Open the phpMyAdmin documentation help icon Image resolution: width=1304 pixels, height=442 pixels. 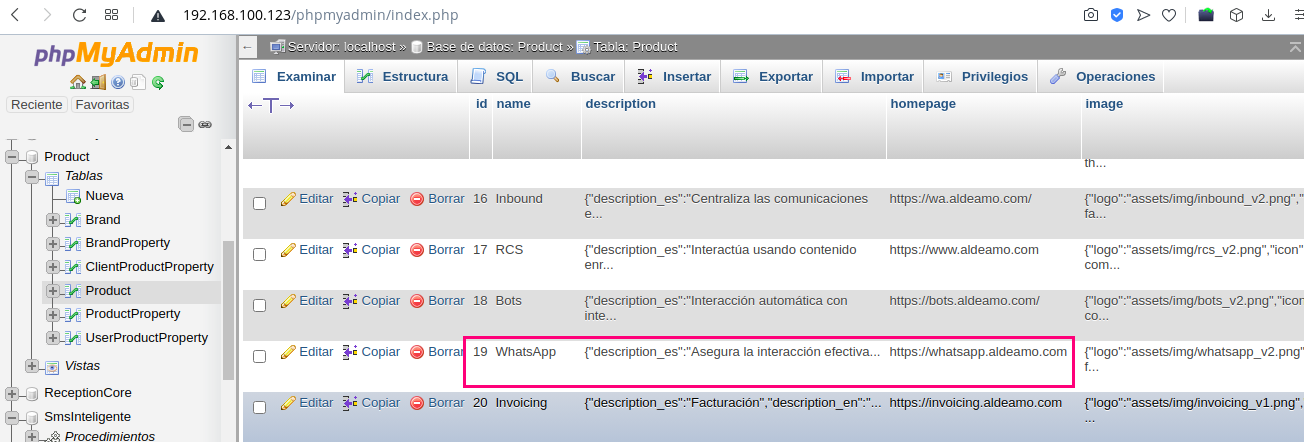(x=118, y=82)
